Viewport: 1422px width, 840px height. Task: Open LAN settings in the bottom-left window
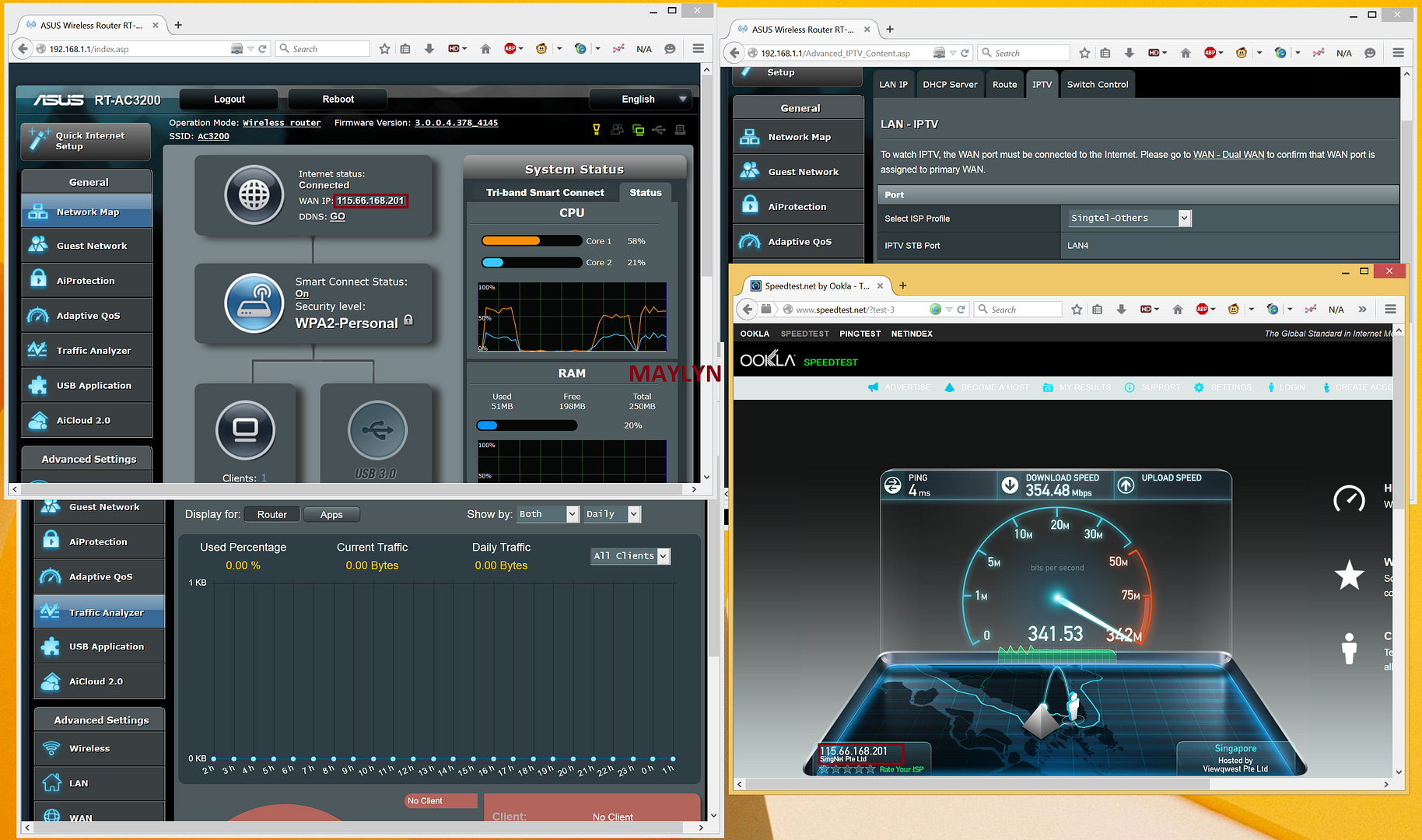point(99,783)
